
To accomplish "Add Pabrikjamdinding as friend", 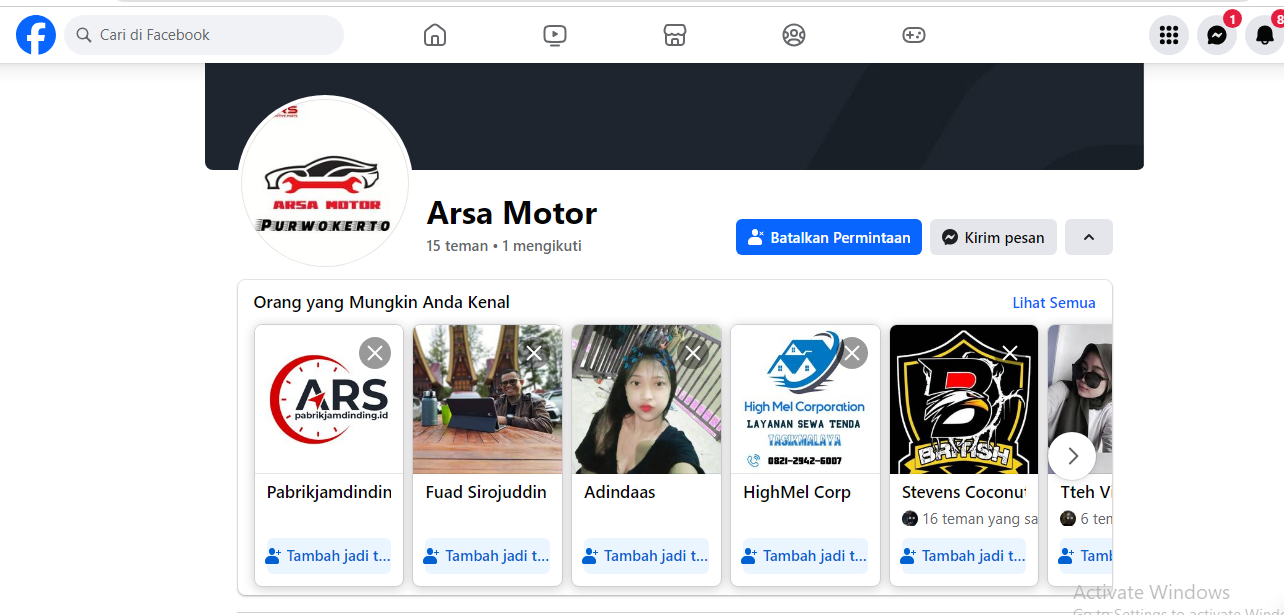I will click(x=329, y=556).
